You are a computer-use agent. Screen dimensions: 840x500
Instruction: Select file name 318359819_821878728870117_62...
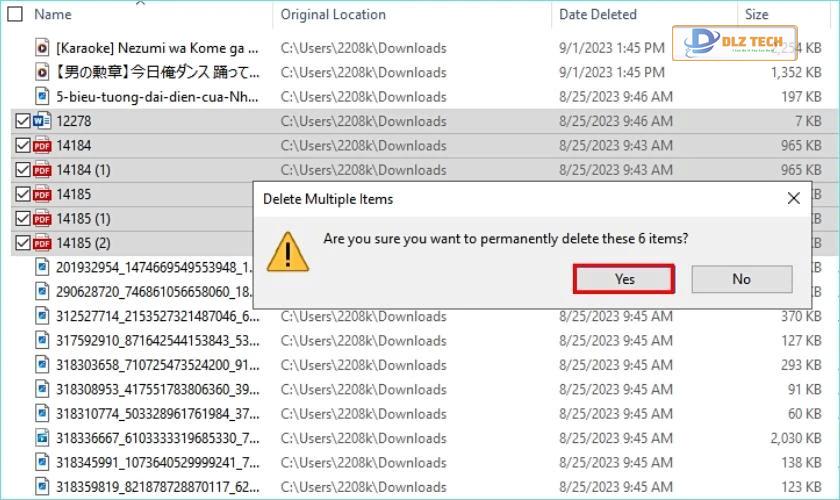pos(158,487)
